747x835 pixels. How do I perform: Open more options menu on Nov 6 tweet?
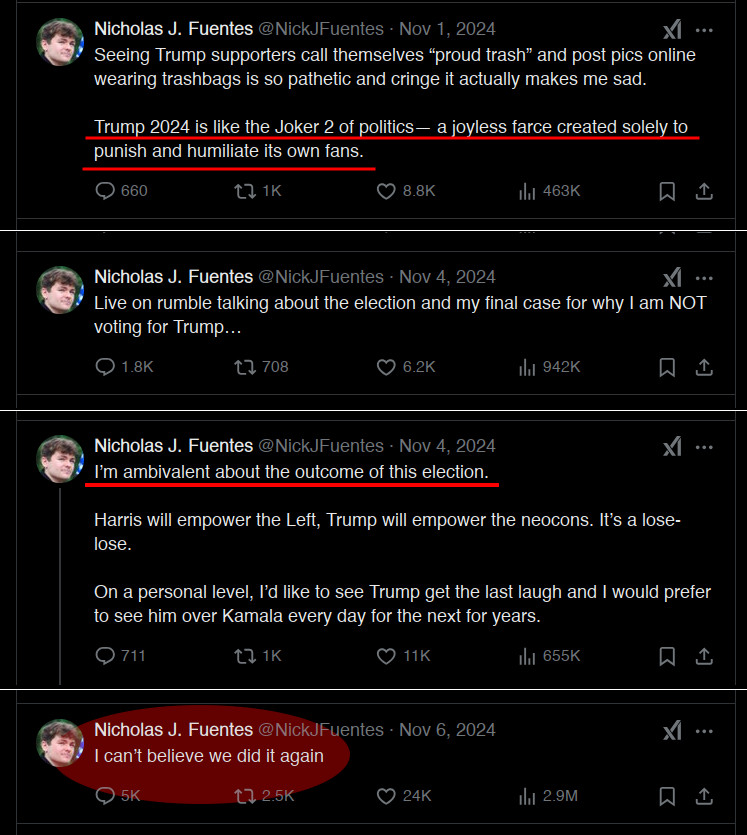[704, 731]
